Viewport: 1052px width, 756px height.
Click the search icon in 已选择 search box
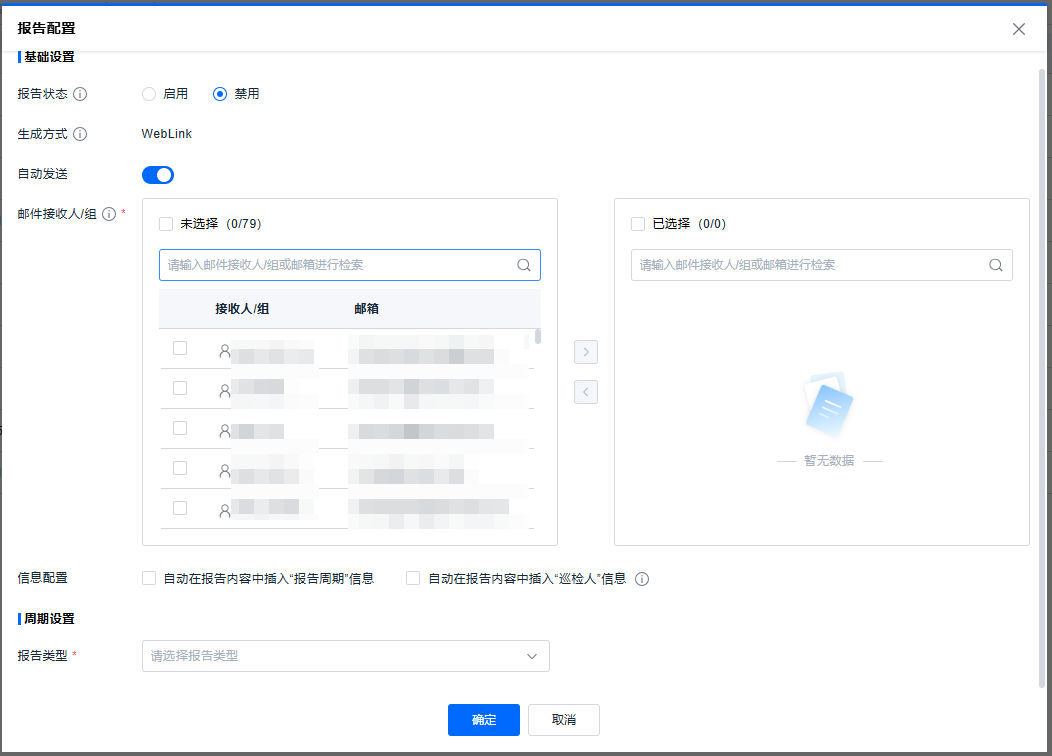[x=996, y=265]
